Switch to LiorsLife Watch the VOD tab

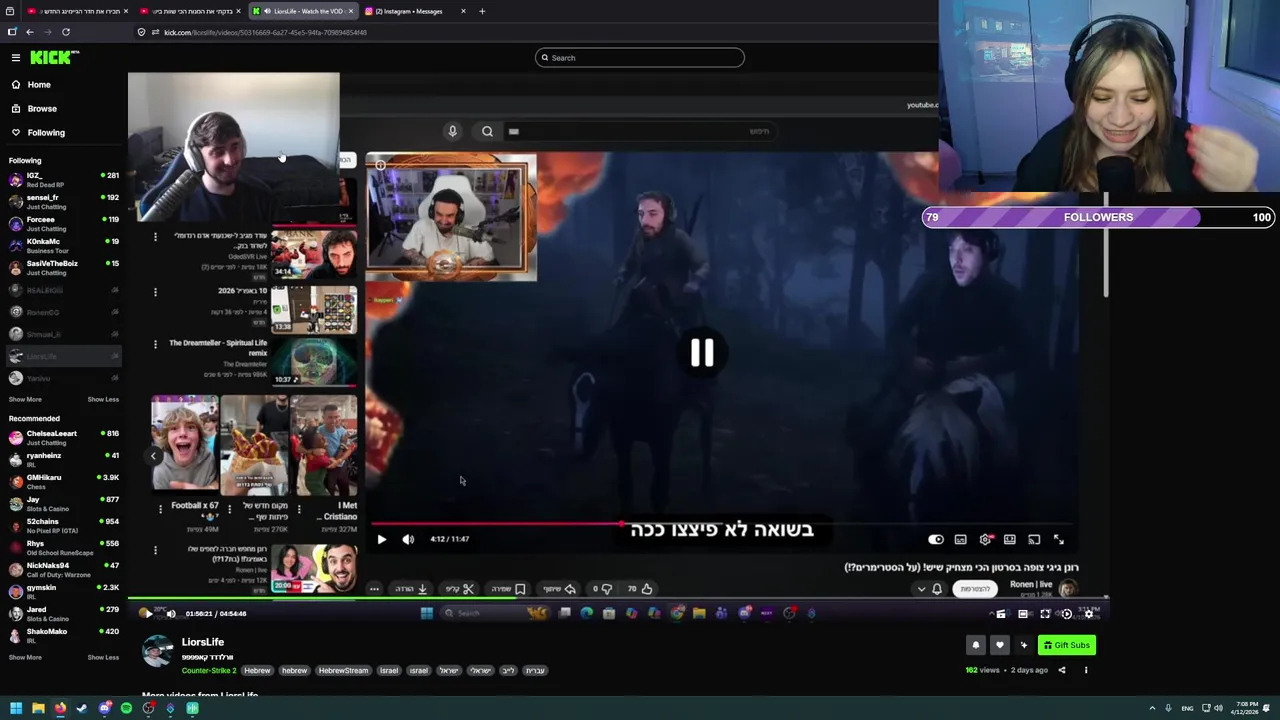(x=303, y=11)
